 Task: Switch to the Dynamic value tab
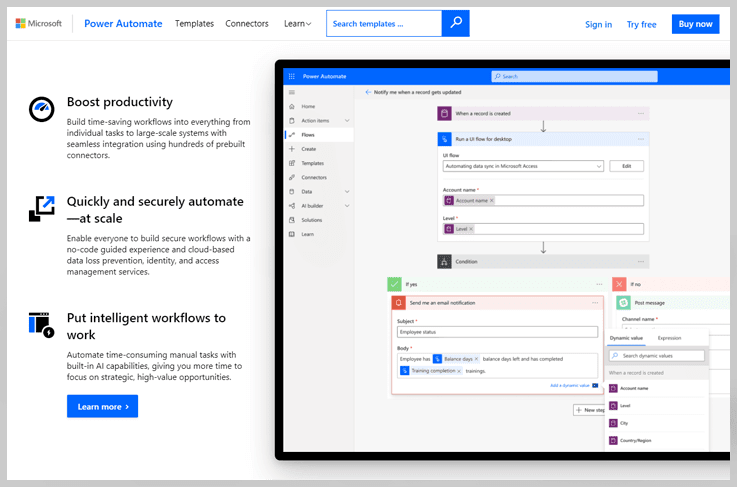coord(626,338)
